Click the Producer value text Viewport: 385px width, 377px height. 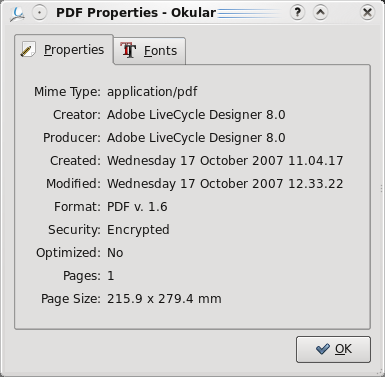point(196,138)
